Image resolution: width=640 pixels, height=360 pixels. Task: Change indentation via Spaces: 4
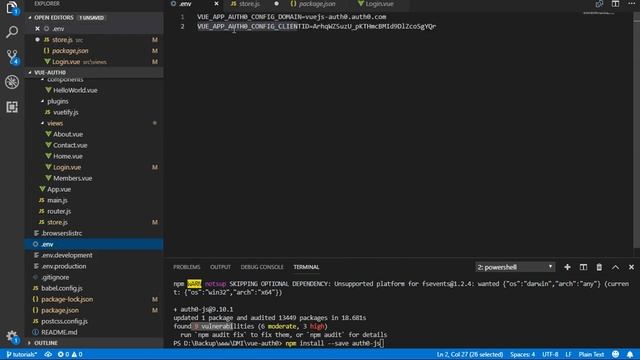[522, 354]
